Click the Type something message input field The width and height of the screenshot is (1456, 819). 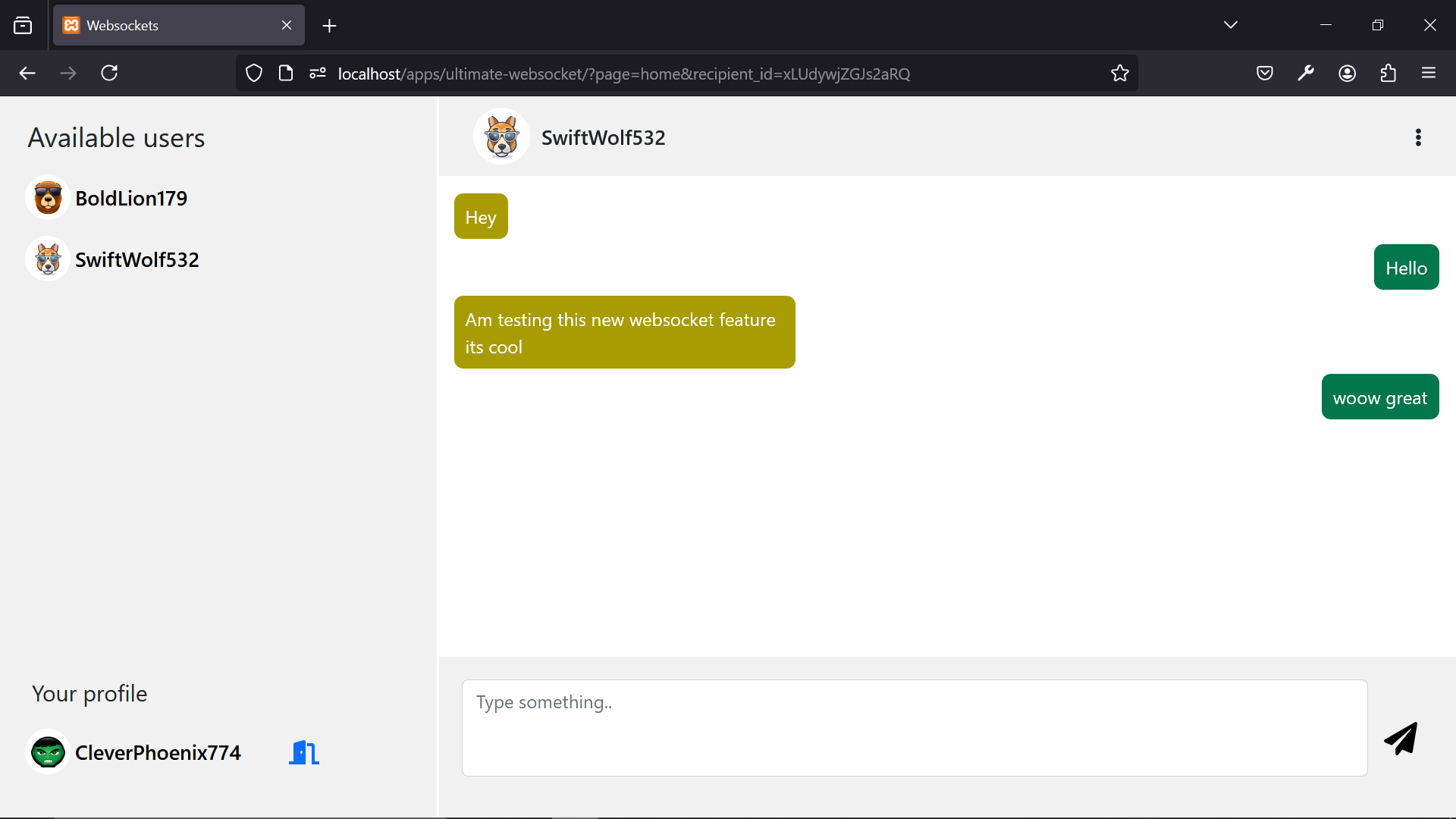click(x=914, y=728)
